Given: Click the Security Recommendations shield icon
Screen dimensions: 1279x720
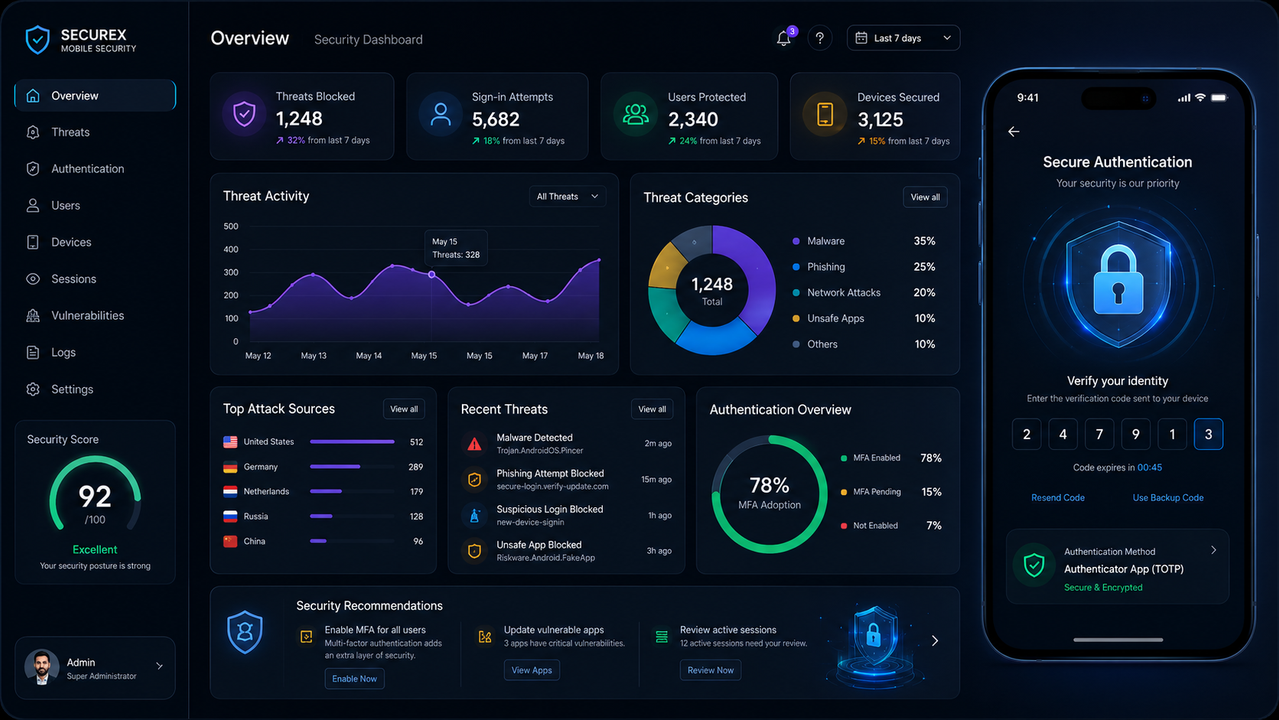Looking at the screenshot, I should click(245, 632).
